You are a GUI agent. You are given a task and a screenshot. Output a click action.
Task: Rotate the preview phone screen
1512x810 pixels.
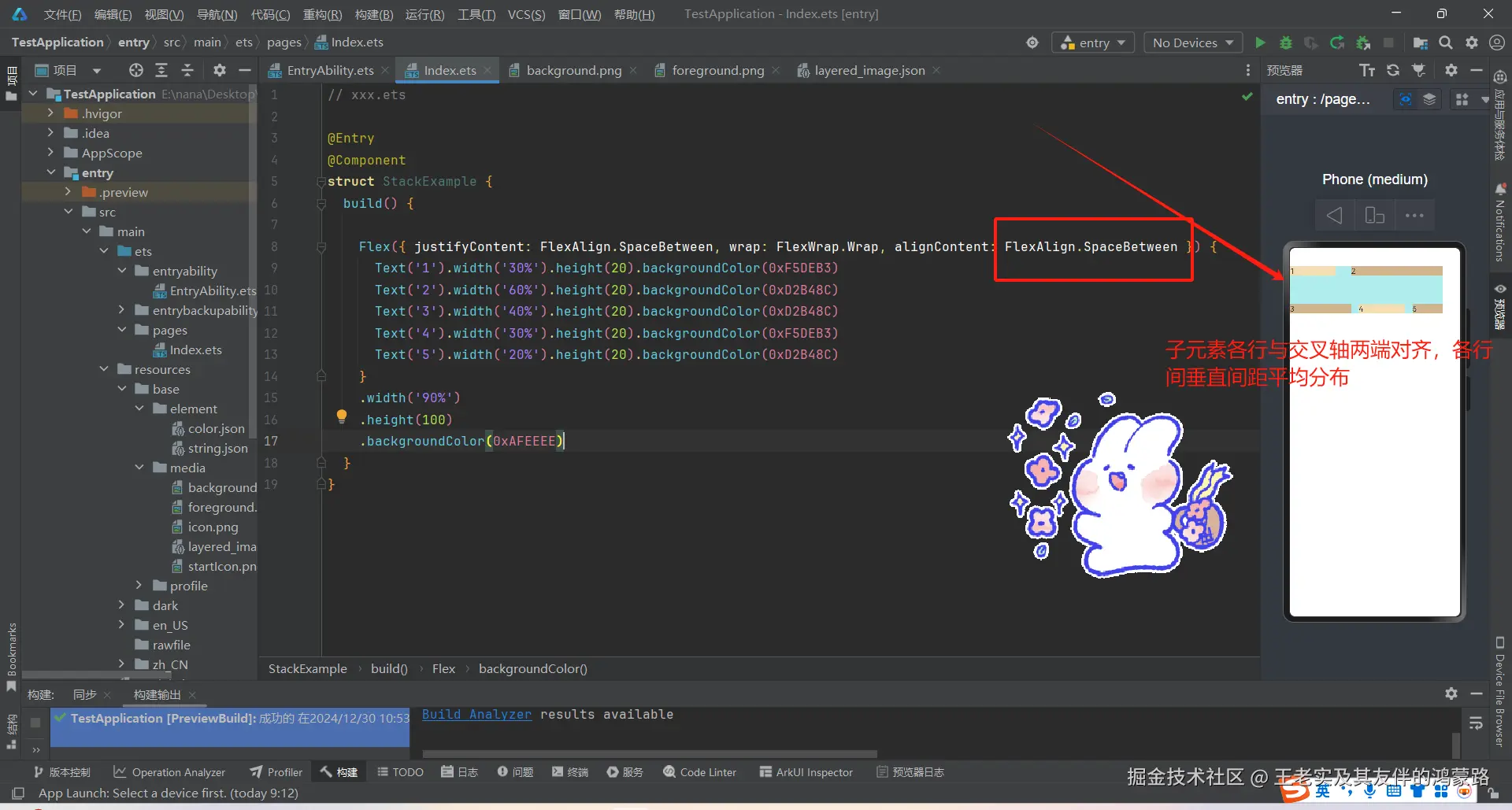coord(1374,215)
